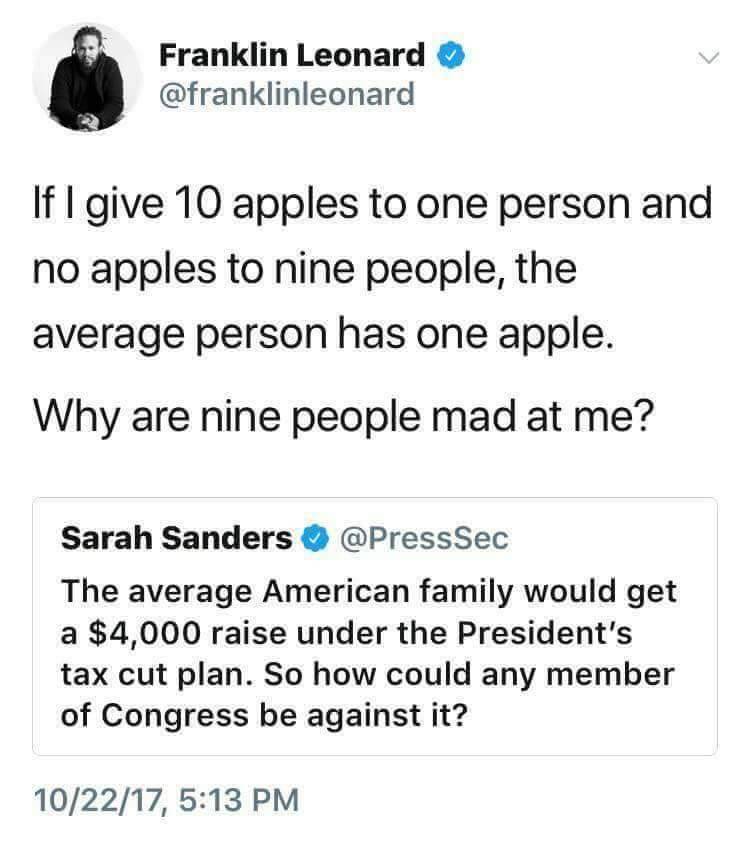Image resolution: width=750 pixels, height=844 pixels.
Task: Click the 'no apples to nine people' line
Action: click(305, 270)
